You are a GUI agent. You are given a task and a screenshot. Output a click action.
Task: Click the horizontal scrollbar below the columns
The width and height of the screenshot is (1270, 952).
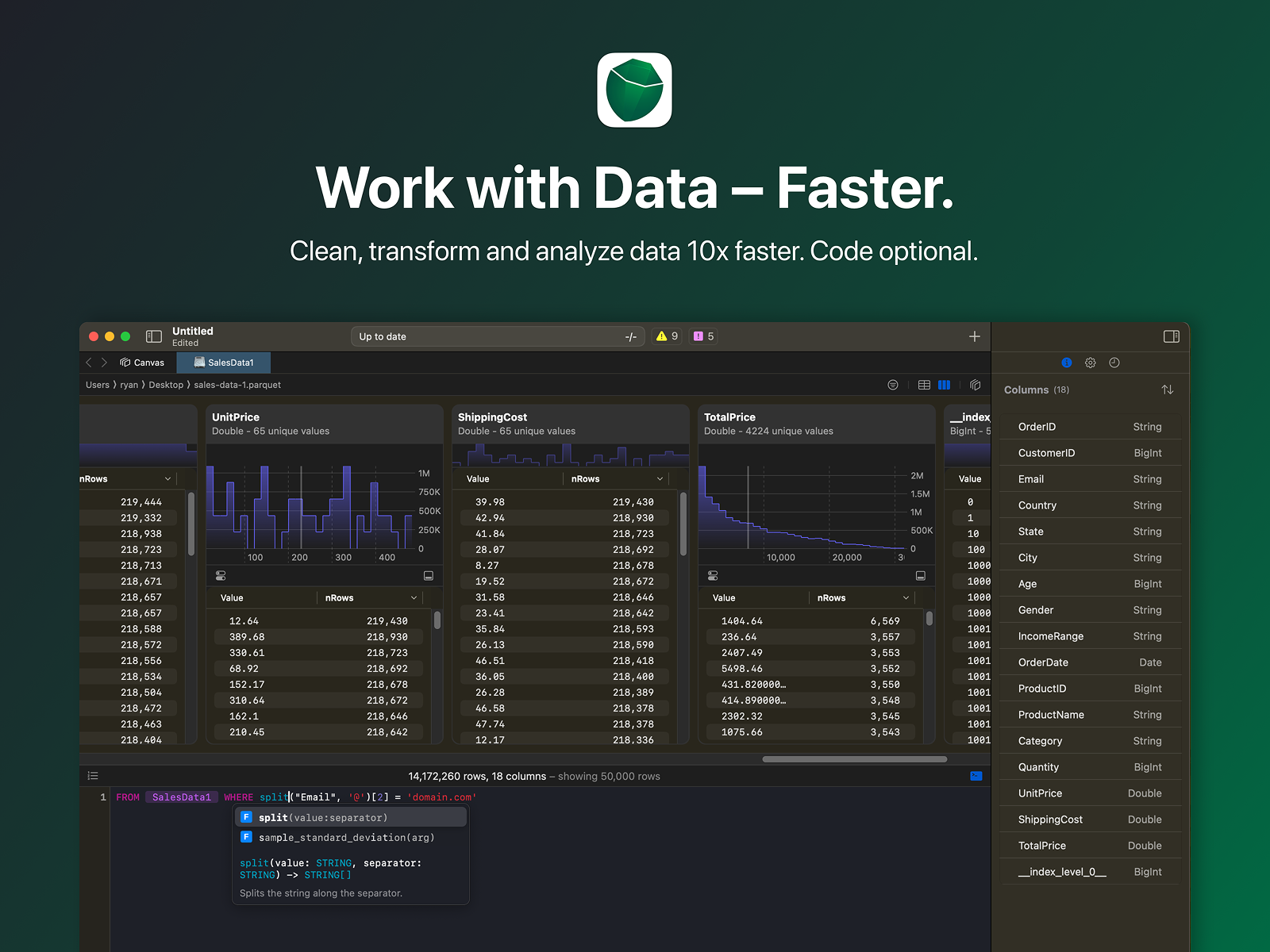click(x=854, y=759)
